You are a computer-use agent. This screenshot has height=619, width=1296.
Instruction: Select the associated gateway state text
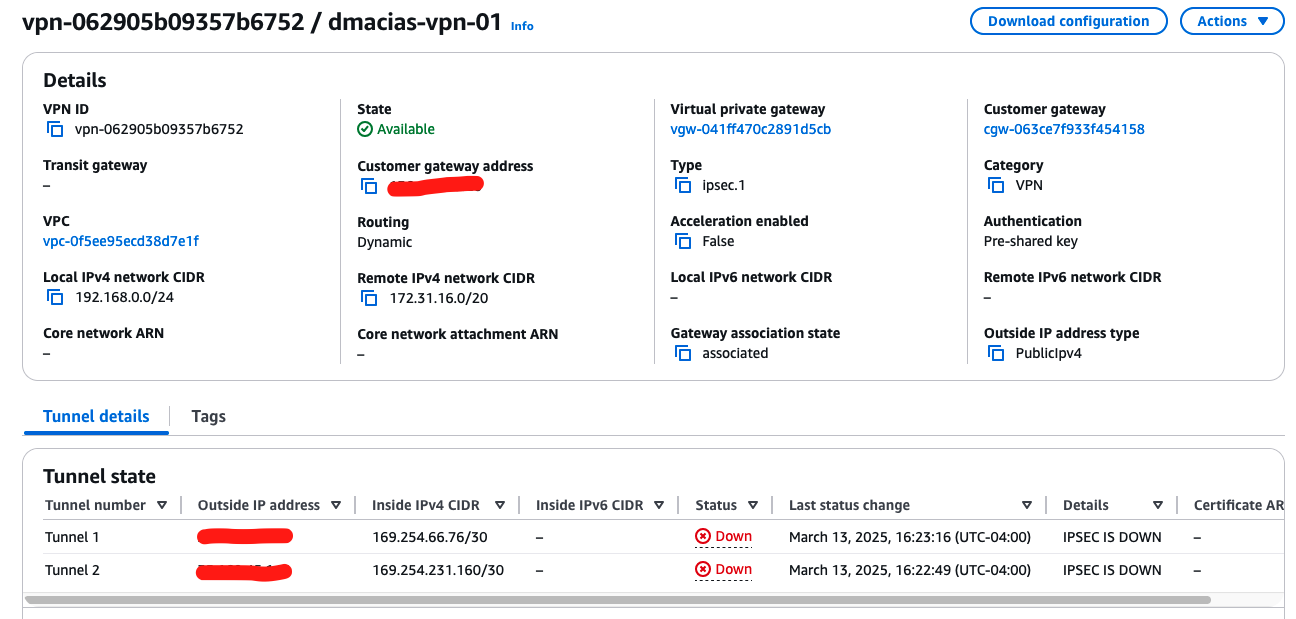735,353
